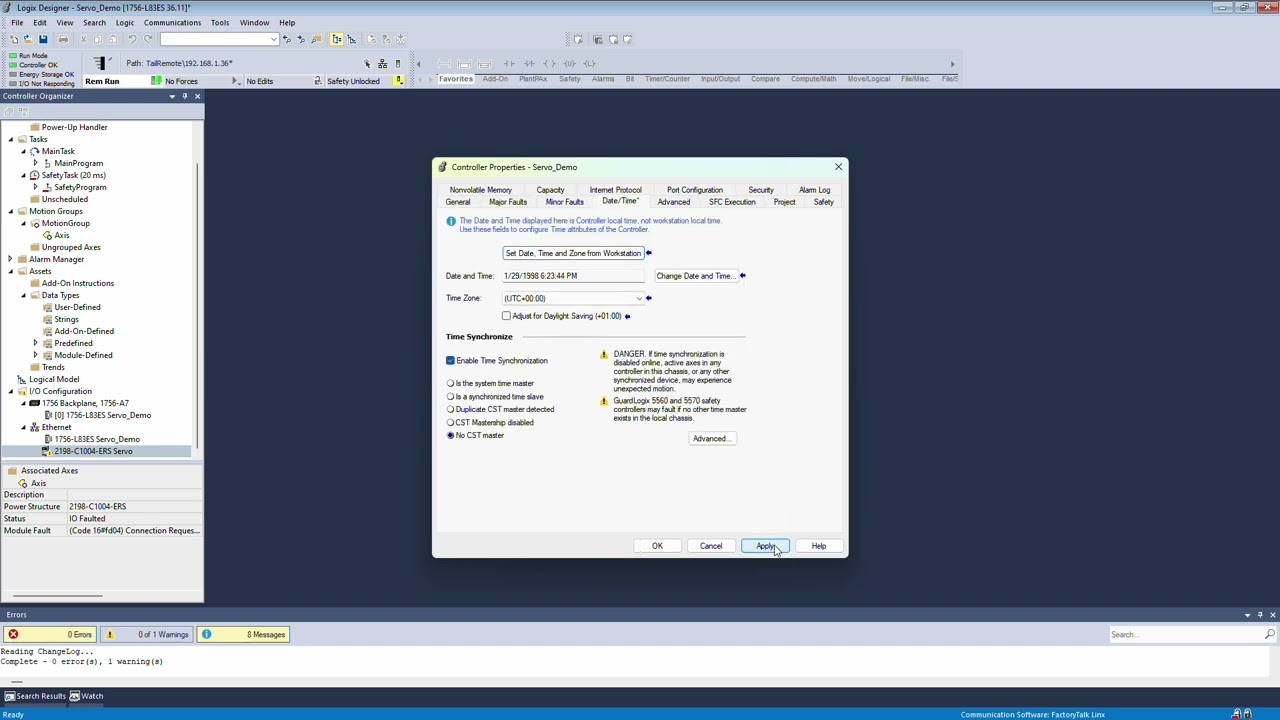Collapse the I/O Configuration tree node
Screen dimensions: 1280x720
[10, 391]
